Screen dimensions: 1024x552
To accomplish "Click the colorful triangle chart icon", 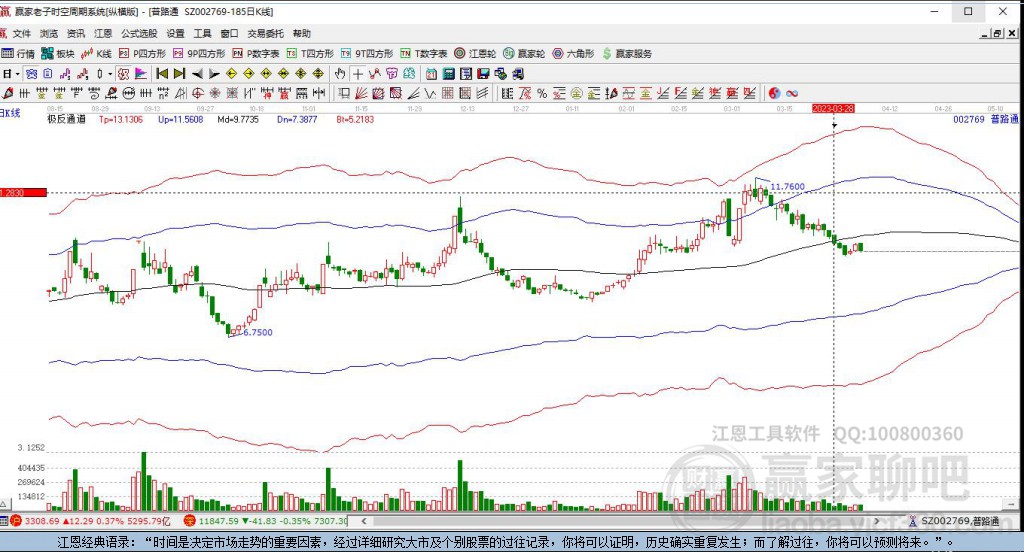I will point(140,74).
